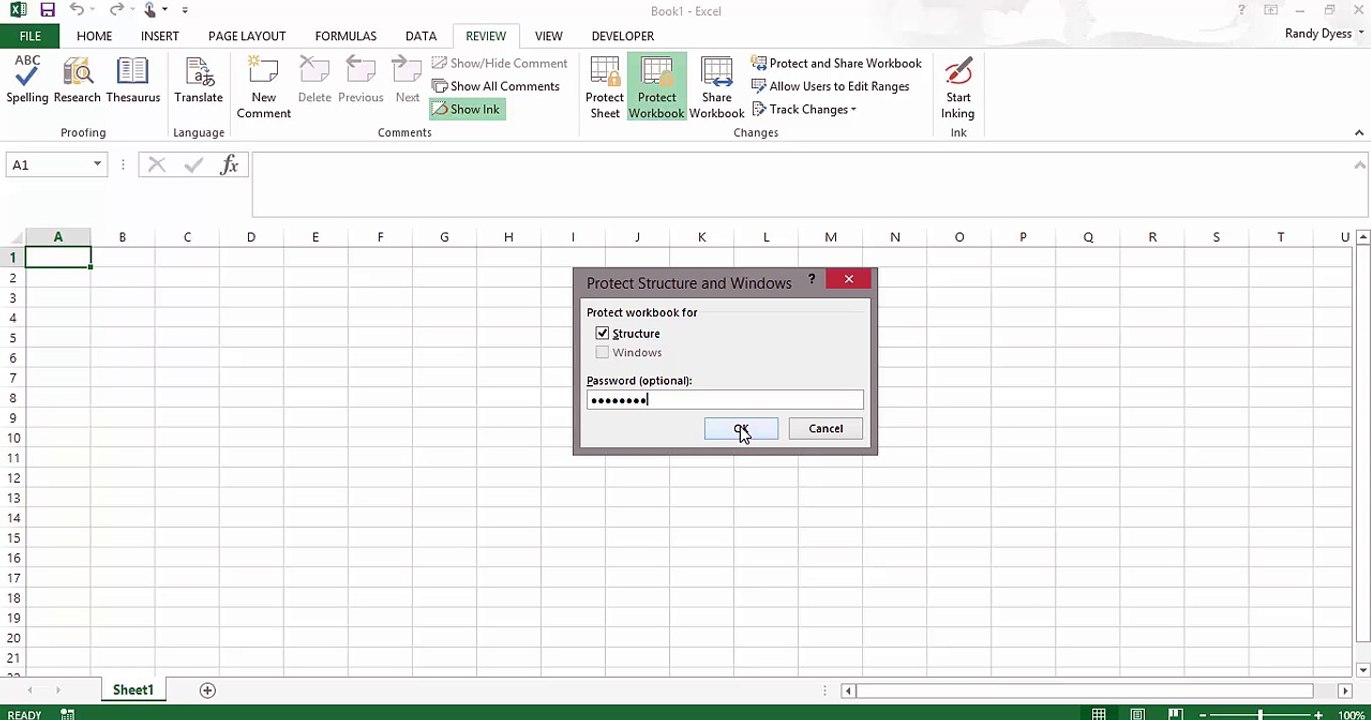Viewport: 1371px width, 720px height.
Task: Open the Thesaurus tool
Action: pyautogui.click(x=133, y=80)
